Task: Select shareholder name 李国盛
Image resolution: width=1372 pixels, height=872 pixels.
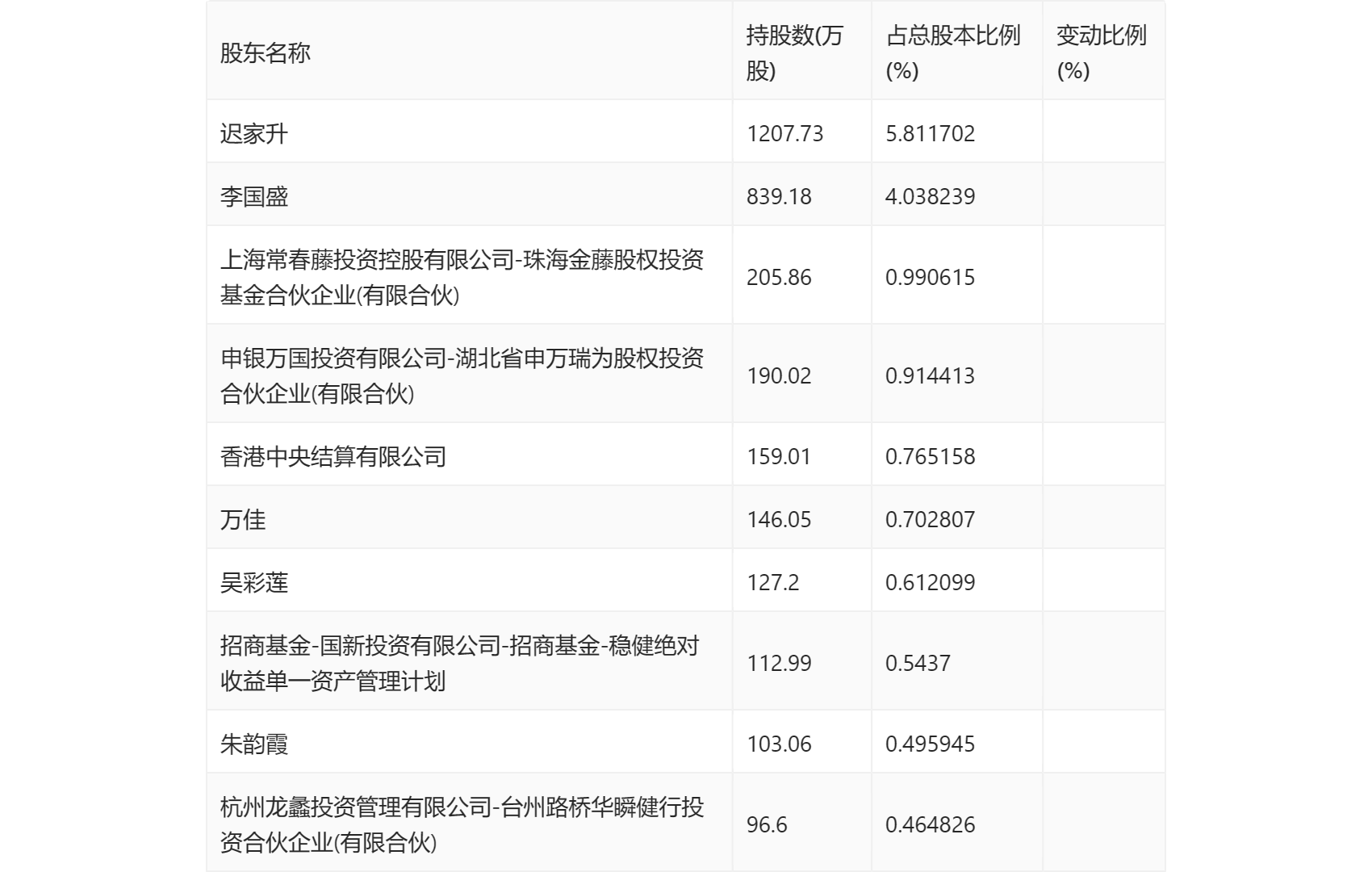Action: coord(254,196)
